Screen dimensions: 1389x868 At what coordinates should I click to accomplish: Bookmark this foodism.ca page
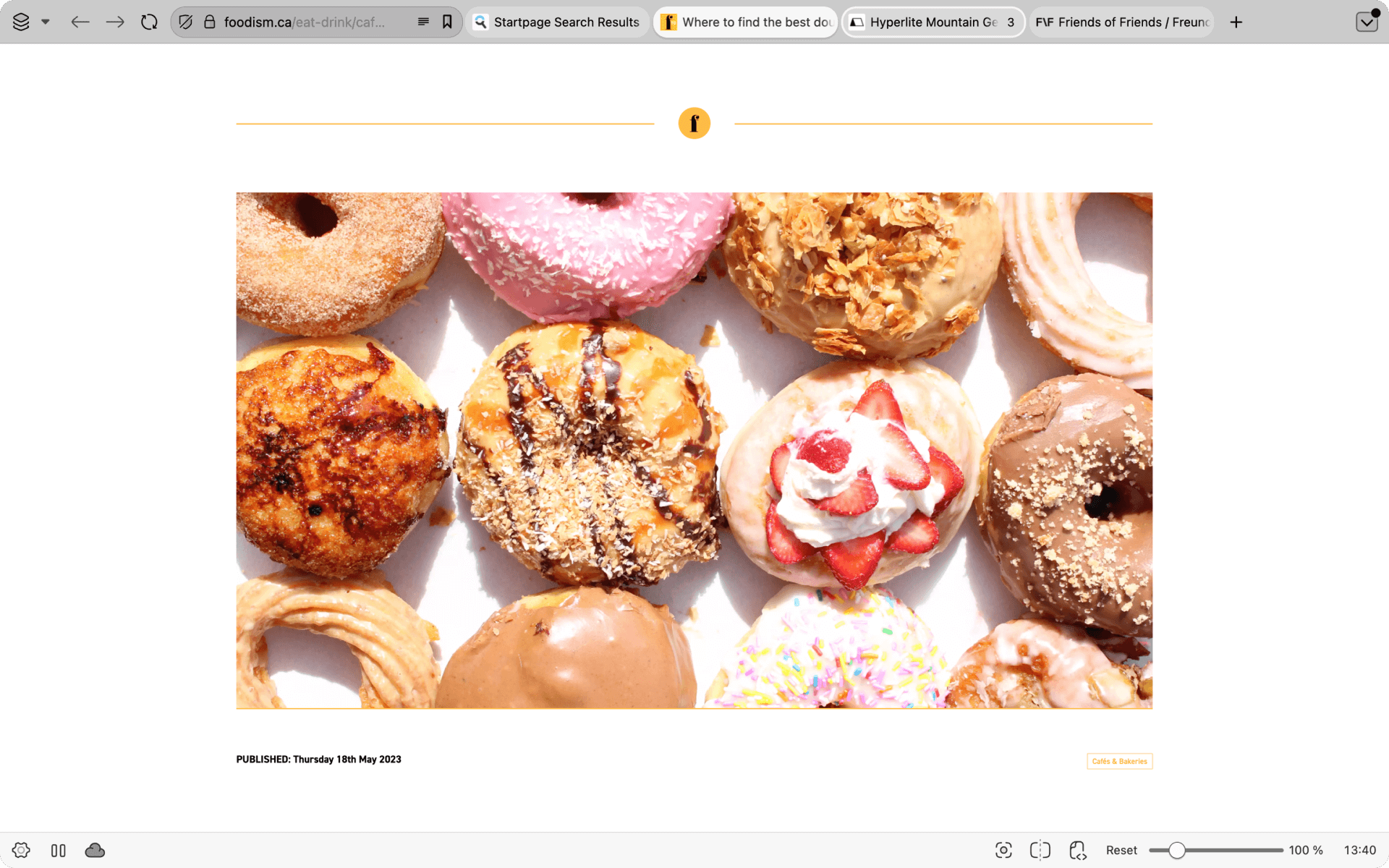tap(447, 22)
